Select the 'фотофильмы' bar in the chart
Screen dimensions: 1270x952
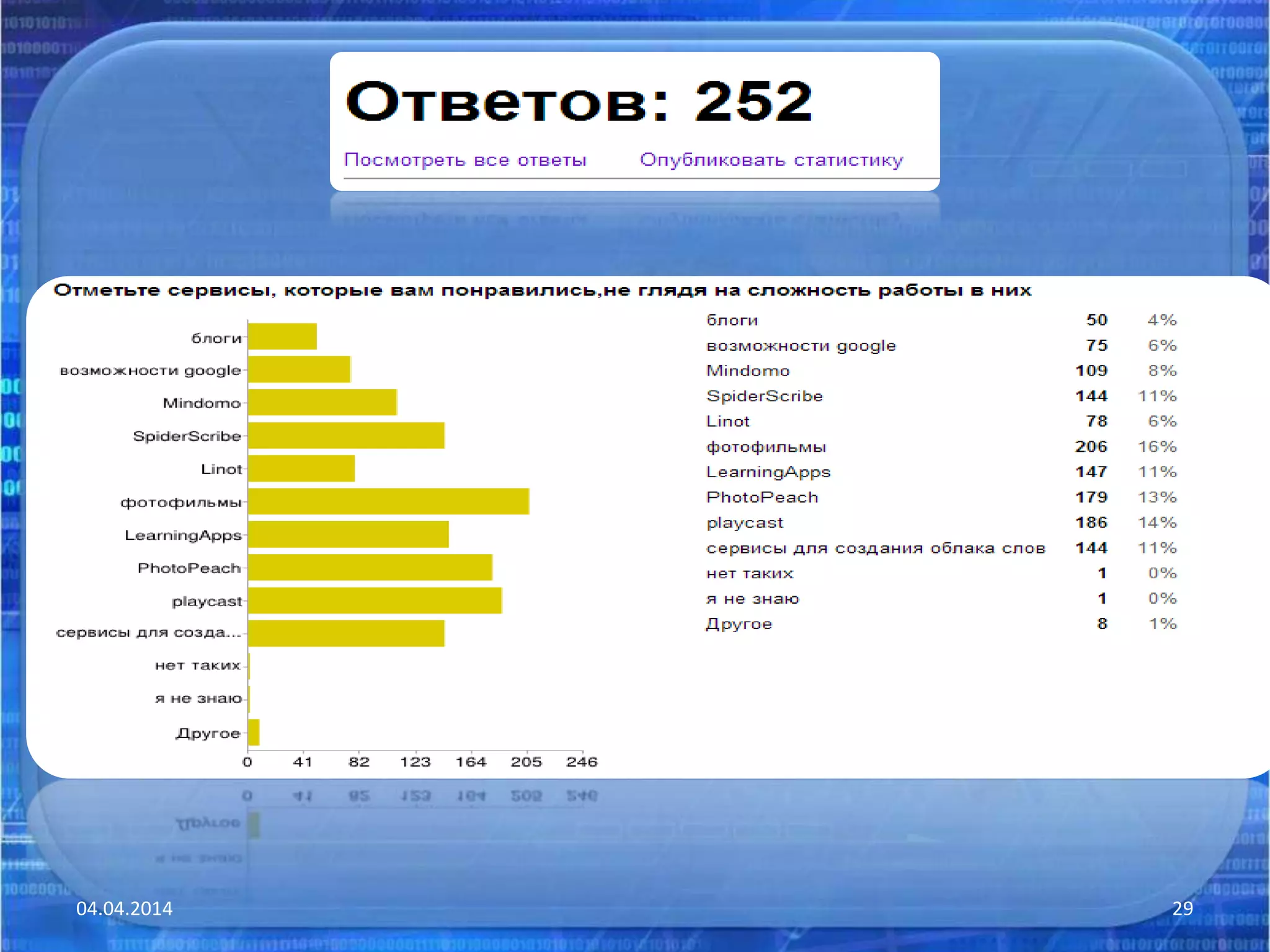click(388, 501)
